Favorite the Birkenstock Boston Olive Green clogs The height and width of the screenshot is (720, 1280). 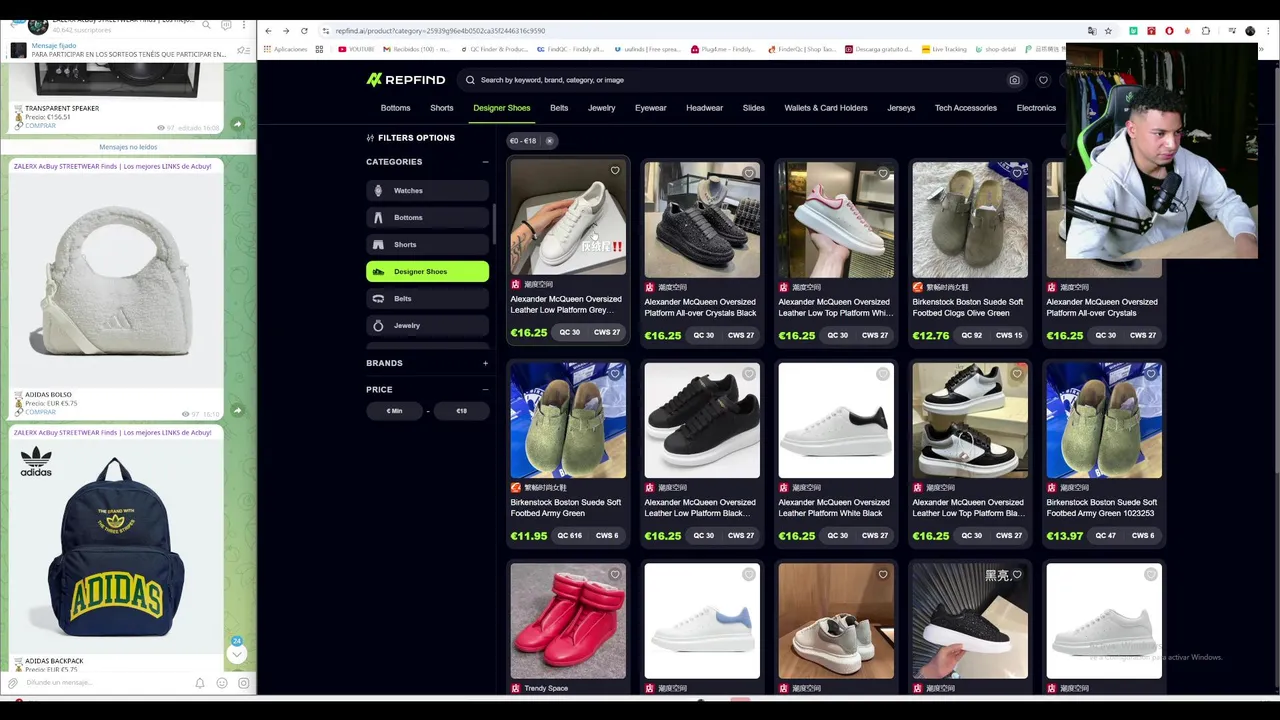1017,174
